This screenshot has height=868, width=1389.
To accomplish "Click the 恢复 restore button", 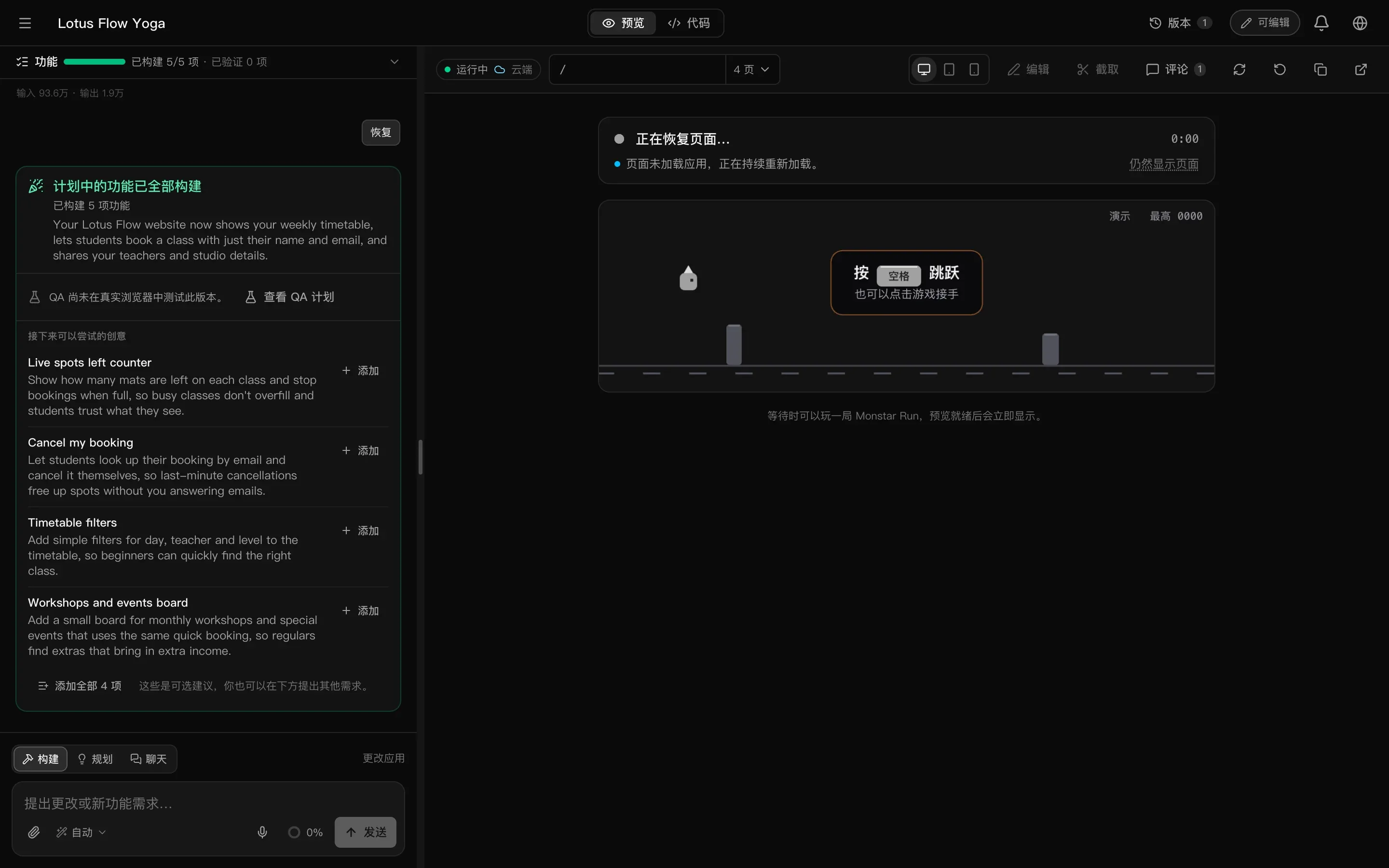I will coord(381,133).
